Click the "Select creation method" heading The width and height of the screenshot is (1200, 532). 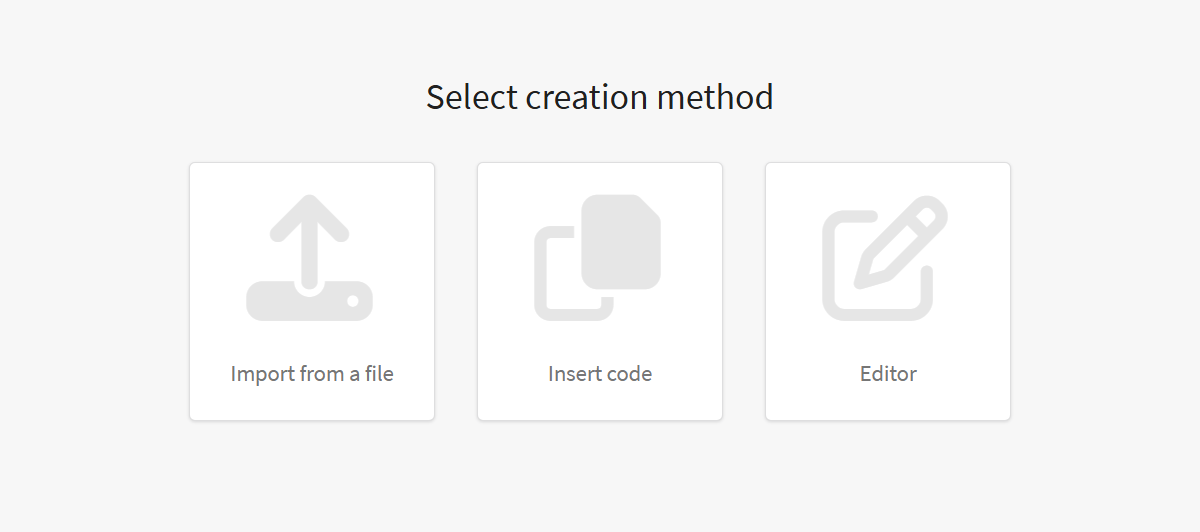[600, 97]
